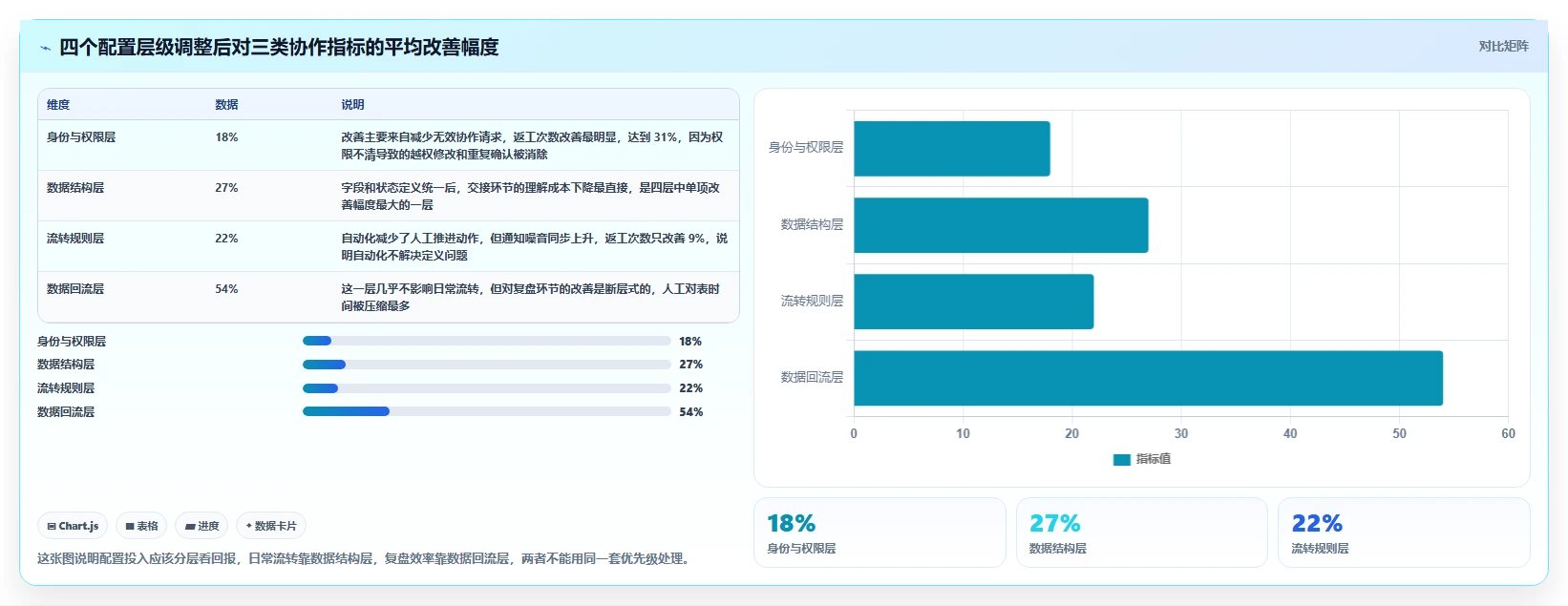Select the 数据卡片 tag chip
This screenshot has width=1568, height=606.
click(271, 526)
